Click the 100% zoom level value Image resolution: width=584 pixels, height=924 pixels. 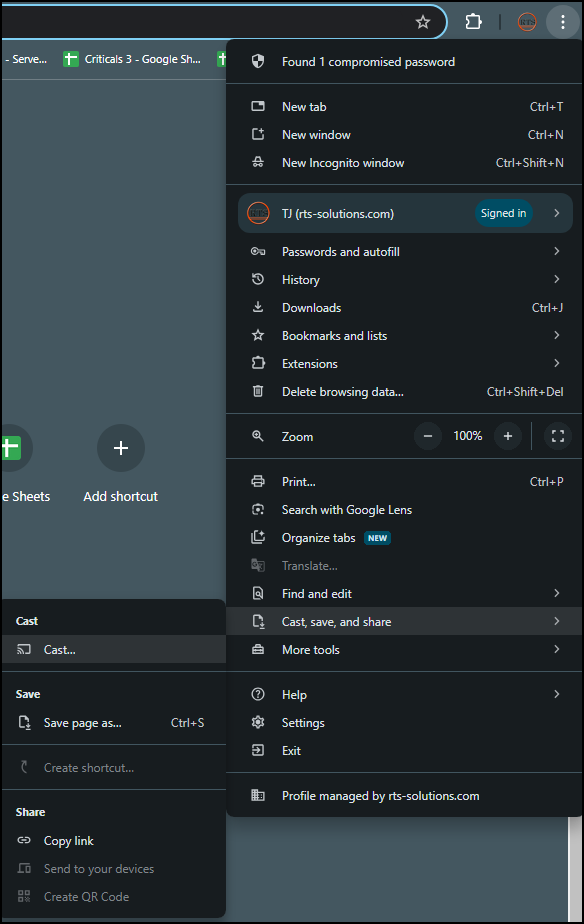[468, 436]
